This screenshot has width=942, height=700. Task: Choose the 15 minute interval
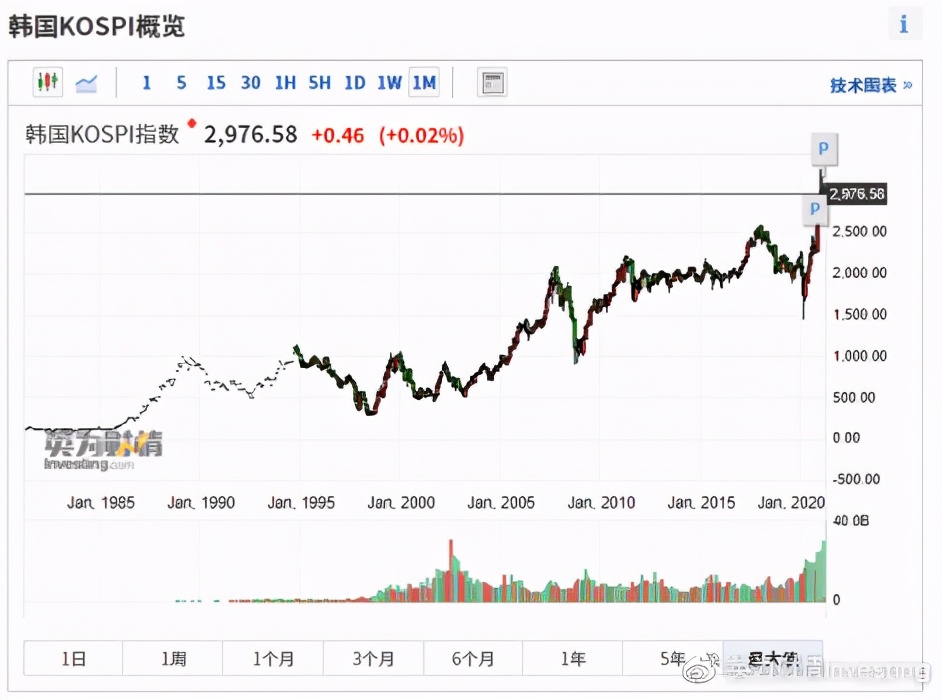click(215, 83)
